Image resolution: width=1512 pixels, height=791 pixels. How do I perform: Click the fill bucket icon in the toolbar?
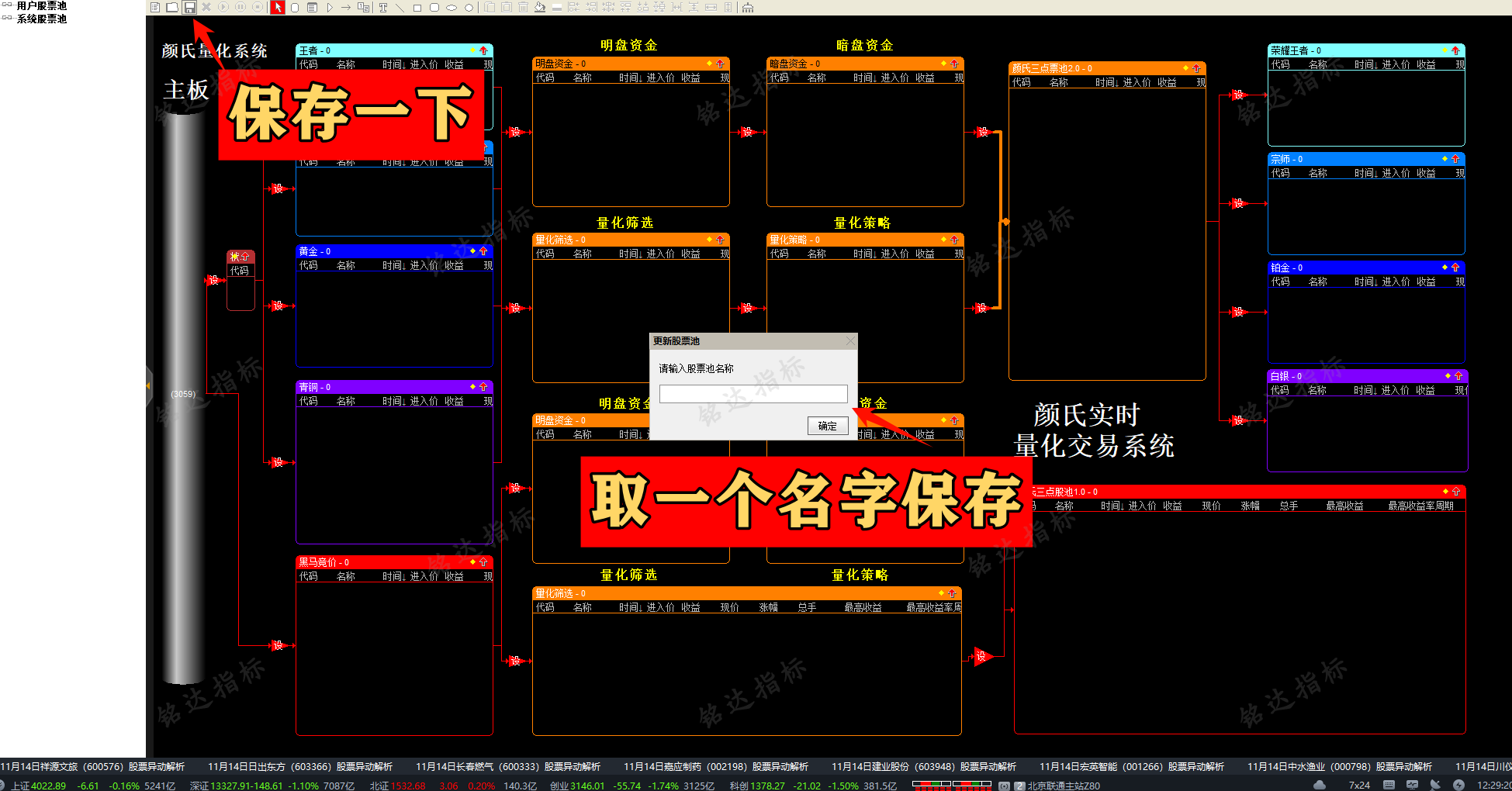point(540,7)
